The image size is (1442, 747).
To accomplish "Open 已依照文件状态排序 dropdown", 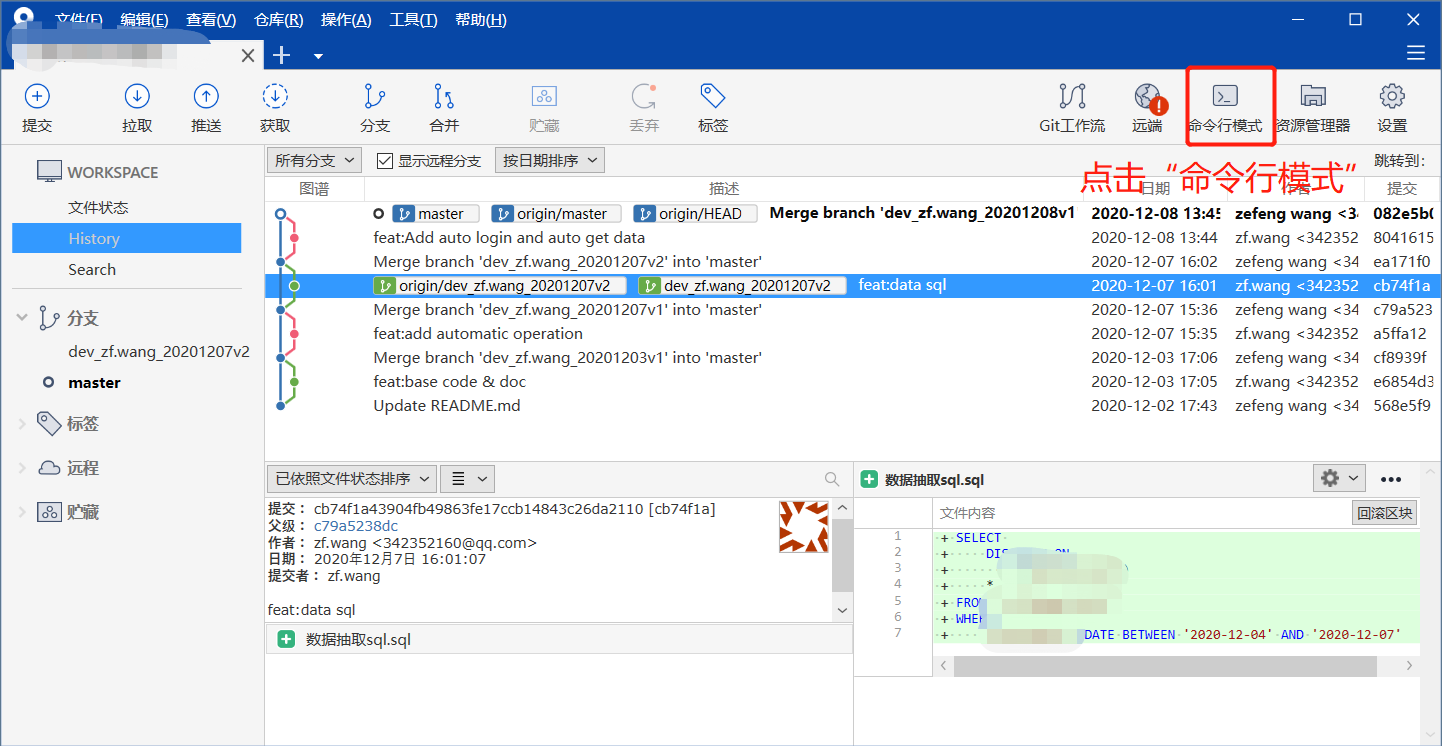I will [x=352, y=478].
